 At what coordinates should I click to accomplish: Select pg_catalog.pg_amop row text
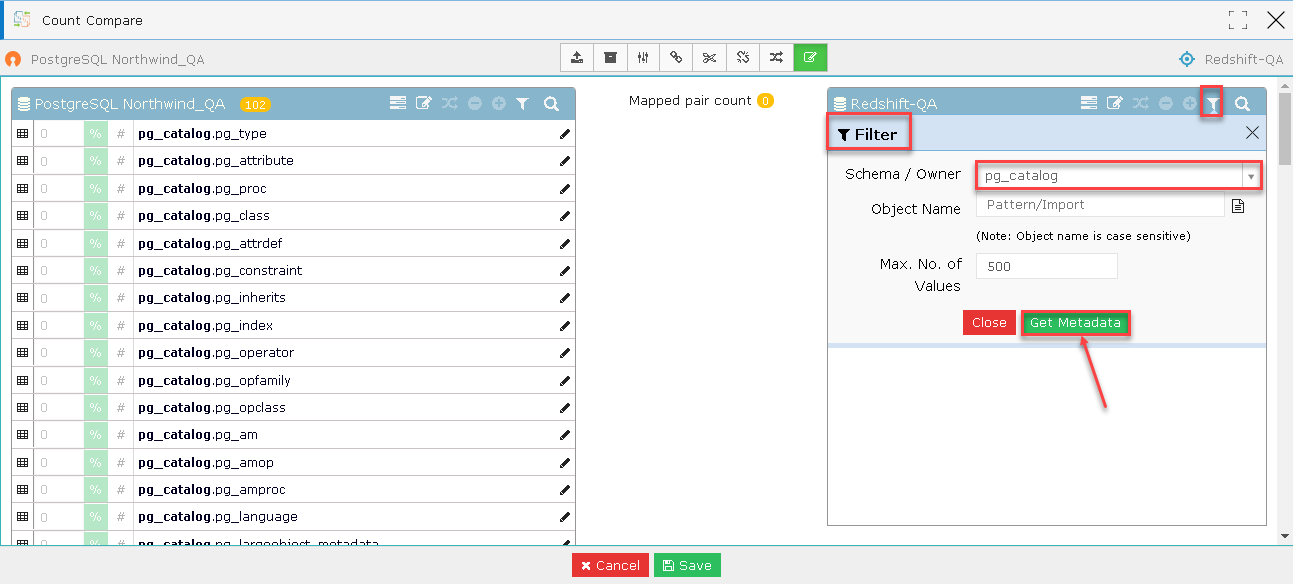[205, 462]
